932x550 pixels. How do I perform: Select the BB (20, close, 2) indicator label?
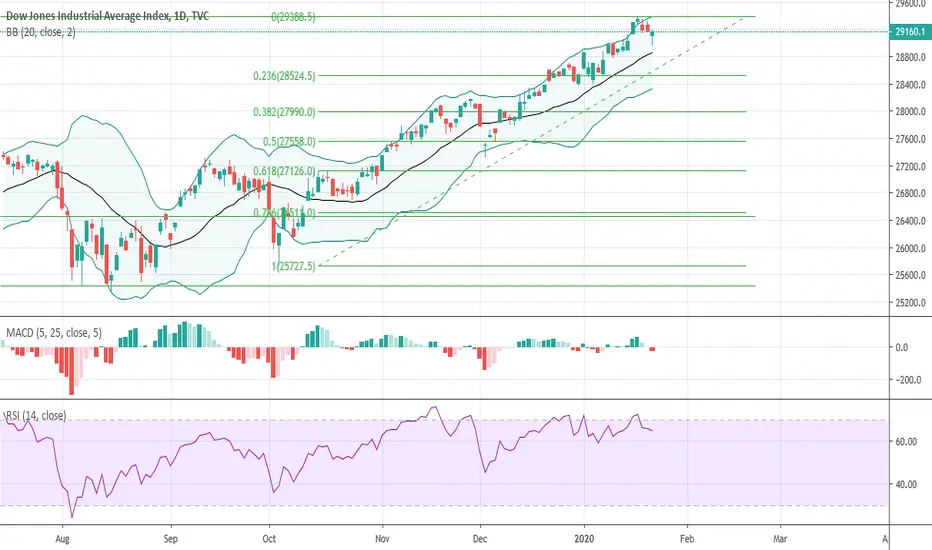[41, 32]
